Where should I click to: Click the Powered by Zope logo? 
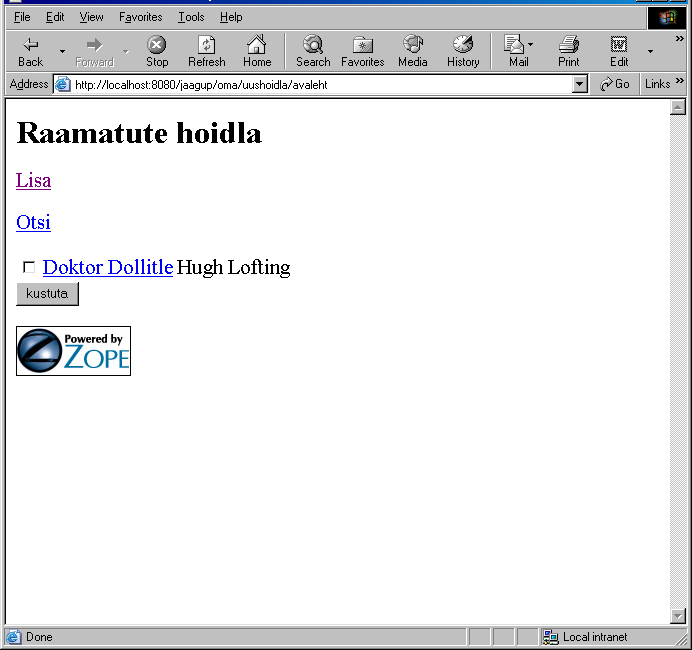tap(73, 351)
